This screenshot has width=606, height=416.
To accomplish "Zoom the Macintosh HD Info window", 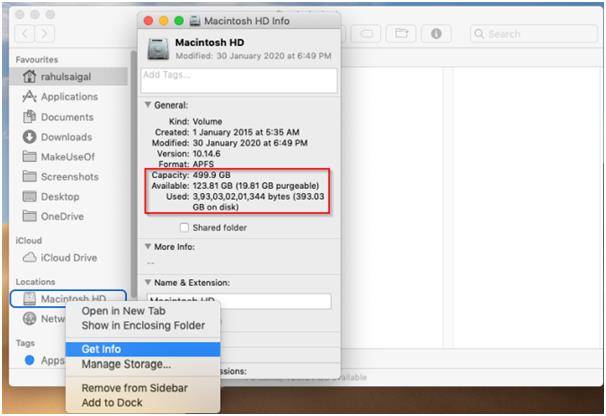I will [179, 20].
